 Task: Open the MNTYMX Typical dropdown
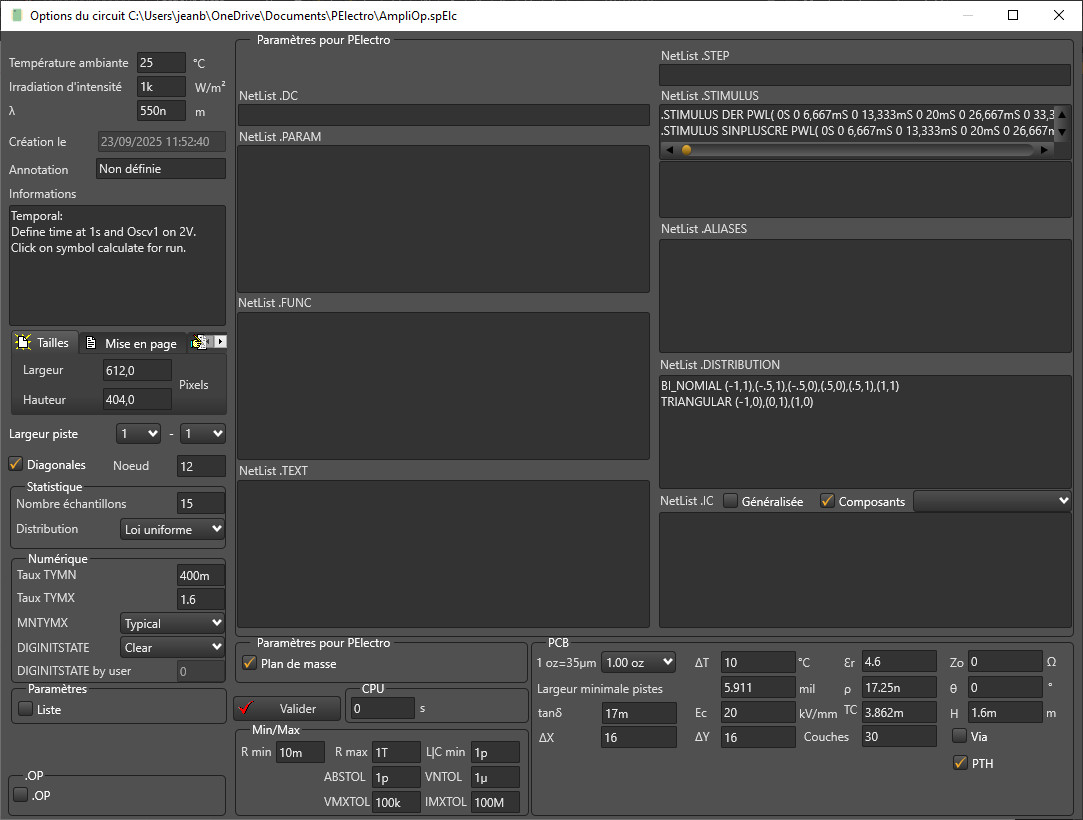[172, 623]
